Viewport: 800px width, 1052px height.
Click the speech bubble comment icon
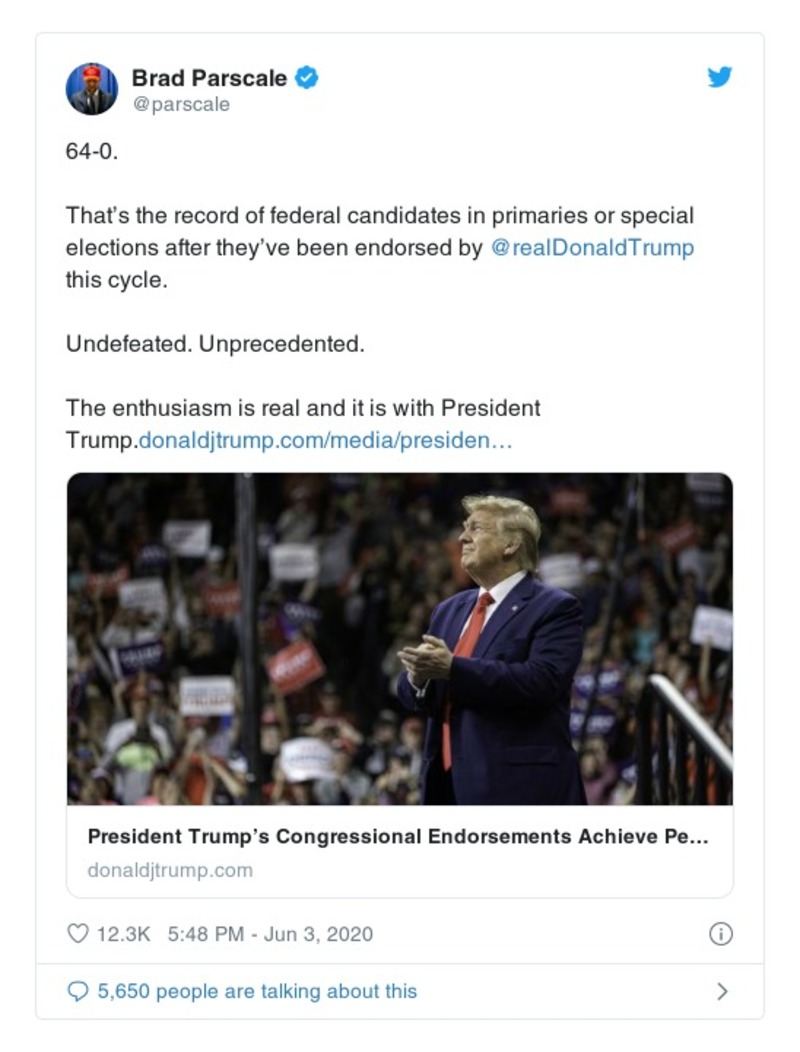80,990
